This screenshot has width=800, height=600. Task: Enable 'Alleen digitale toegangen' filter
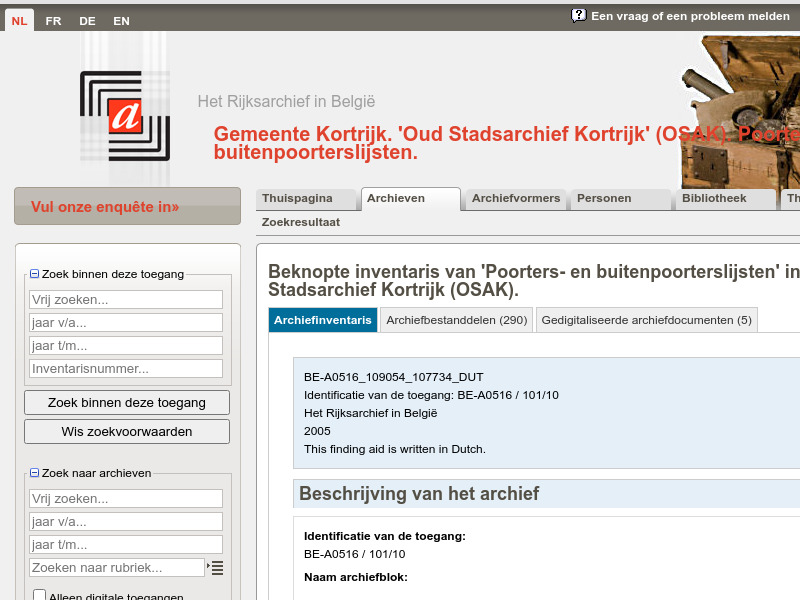click(x=39, y=595)
